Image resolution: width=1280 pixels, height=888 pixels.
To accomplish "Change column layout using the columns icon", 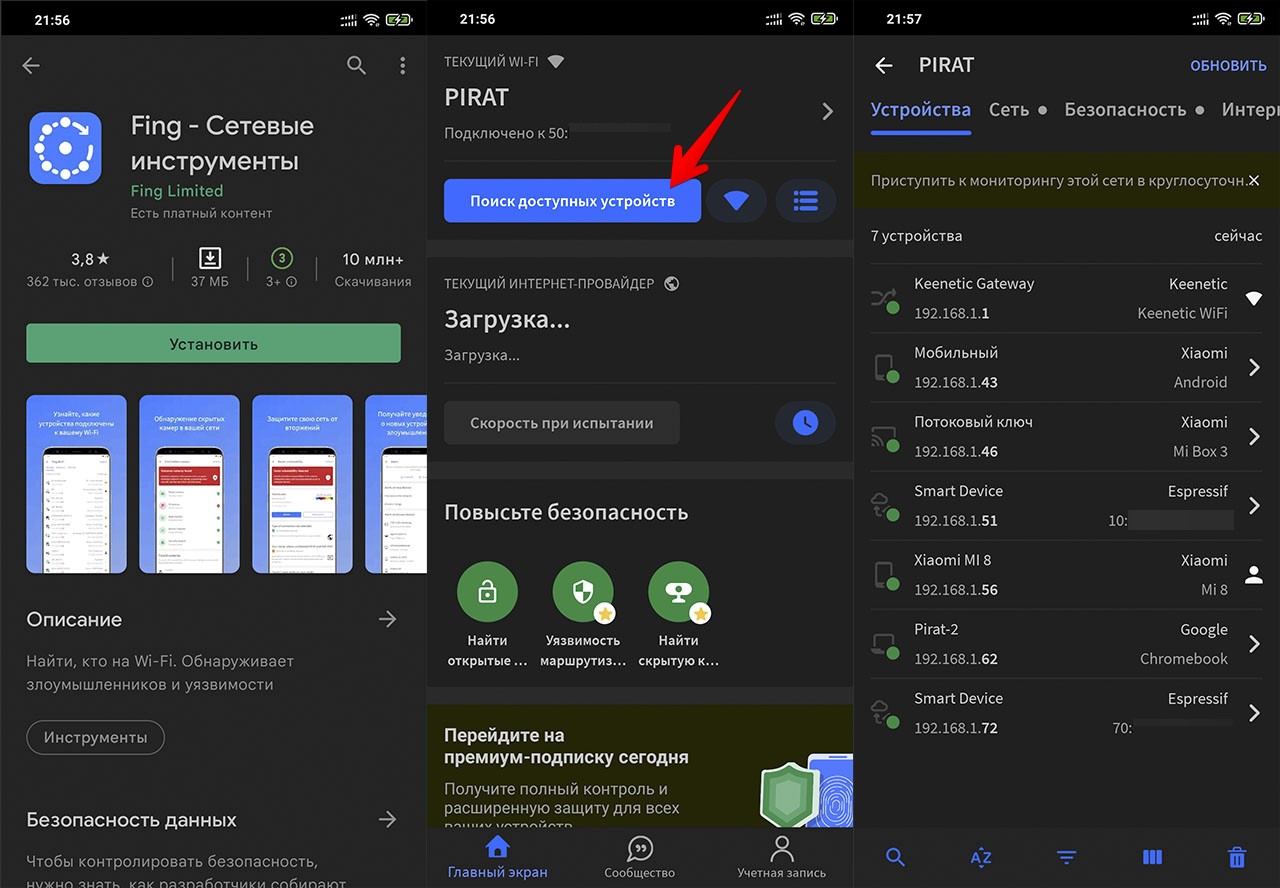I will [x=1152, y=857].
